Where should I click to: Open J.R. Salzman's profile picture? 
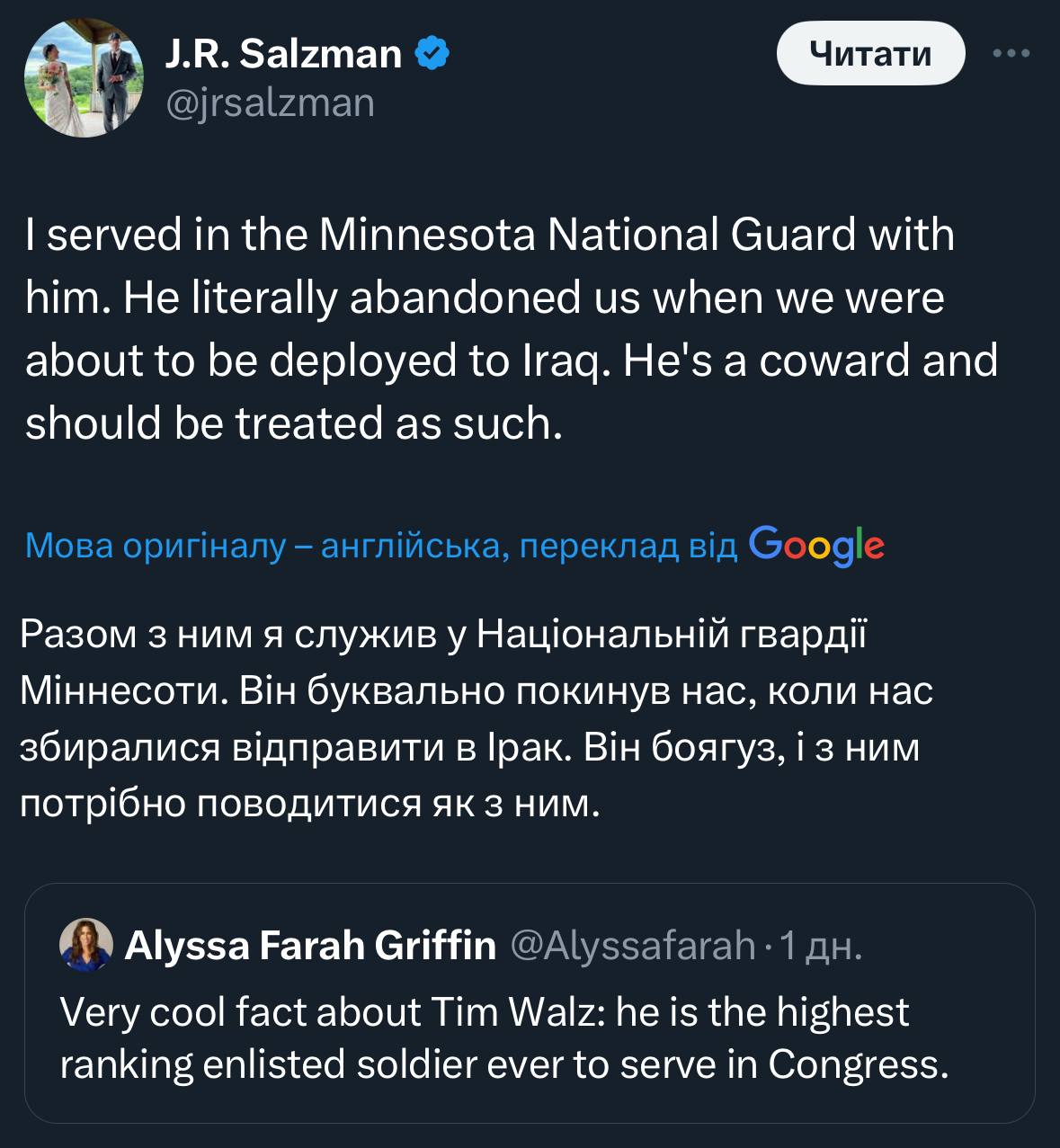pos(84,77)
